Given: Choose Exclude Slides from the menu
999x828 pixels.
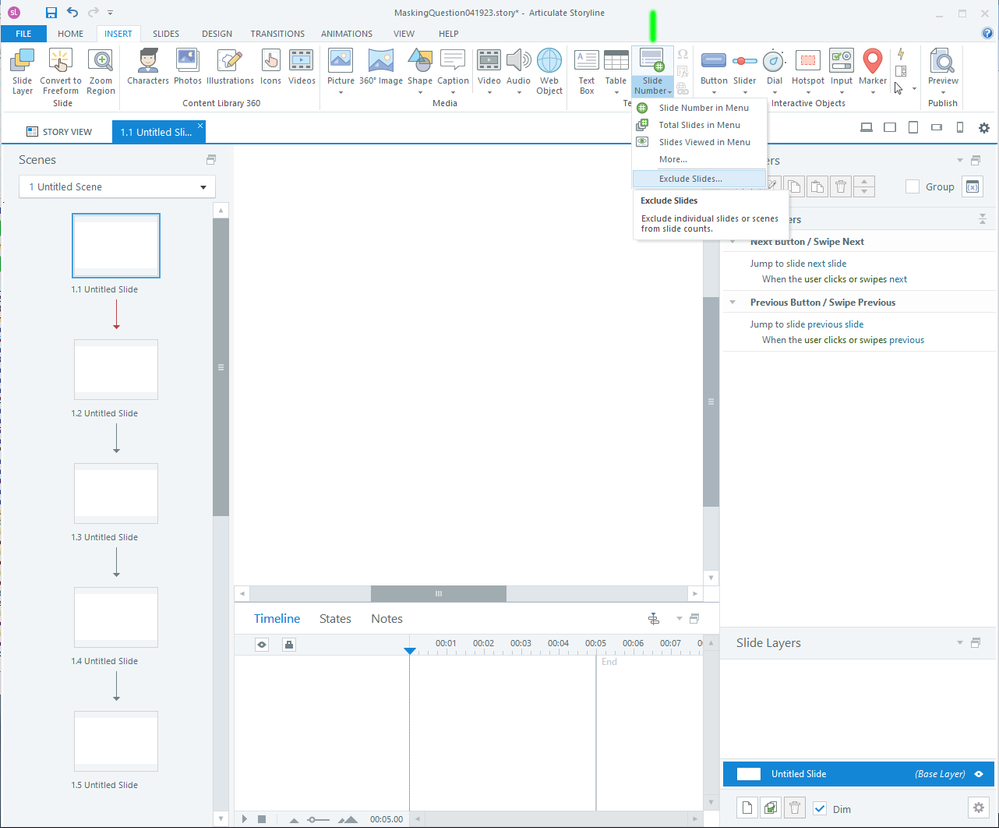Looking at the screenshot, I should pos(690,179).
